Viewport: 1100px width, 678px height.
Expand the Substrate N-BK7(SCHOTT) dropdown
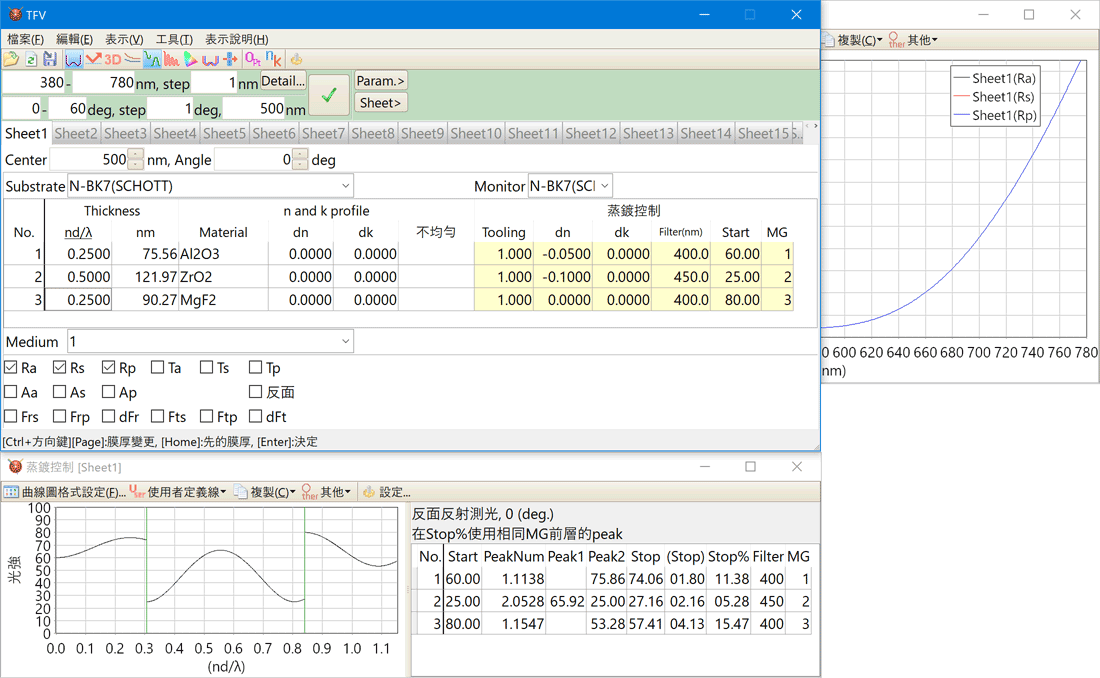345,186
